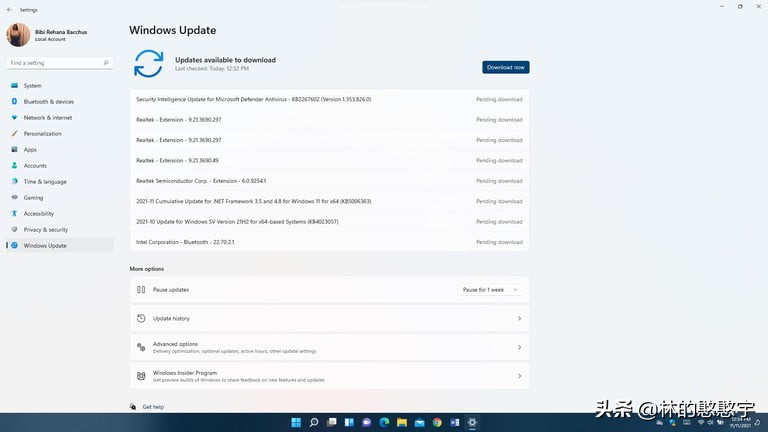Screen dimensions: 768x432
Task: Select the Intel Corporation Bluetooth 22.70.2.1 row
Action: pos(329,242)
